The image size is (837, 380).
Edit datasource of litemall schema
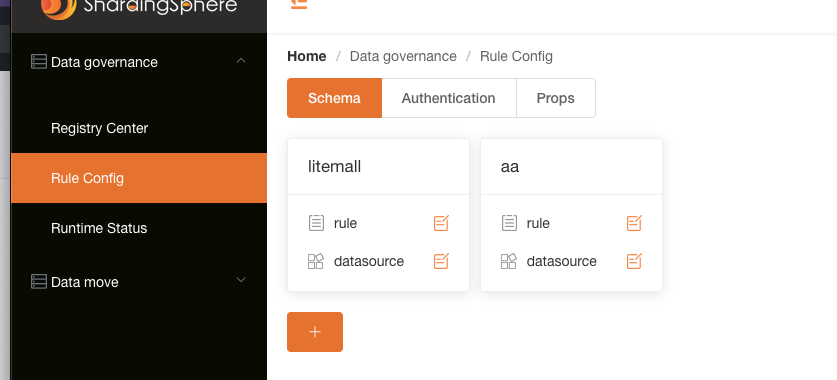(x=441, y=261)
